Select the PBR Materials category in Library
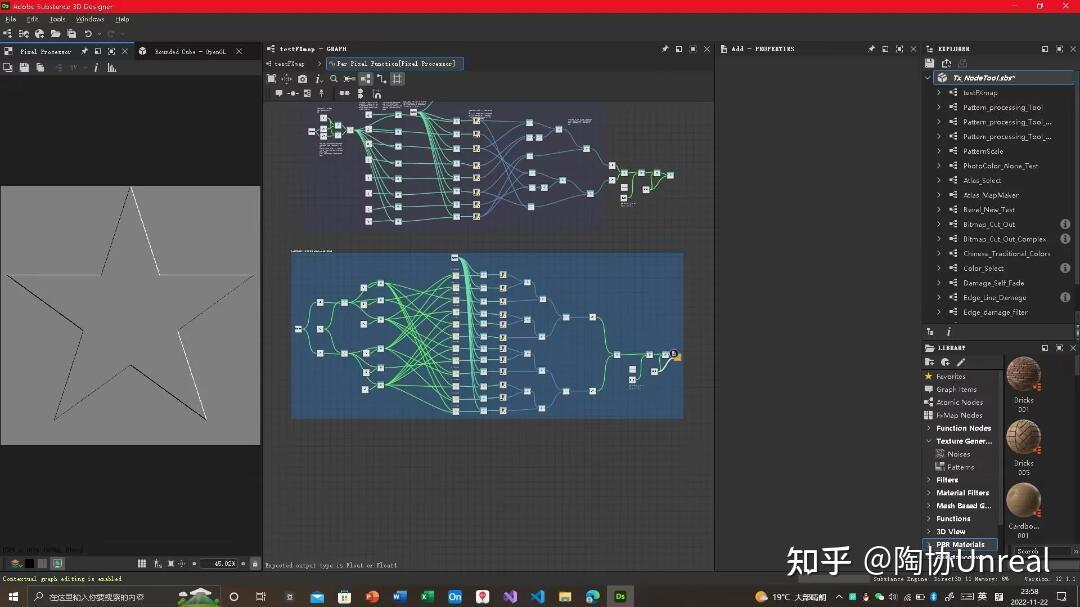The height and width of the screenshot is (607, 1080). coord(962,543)
